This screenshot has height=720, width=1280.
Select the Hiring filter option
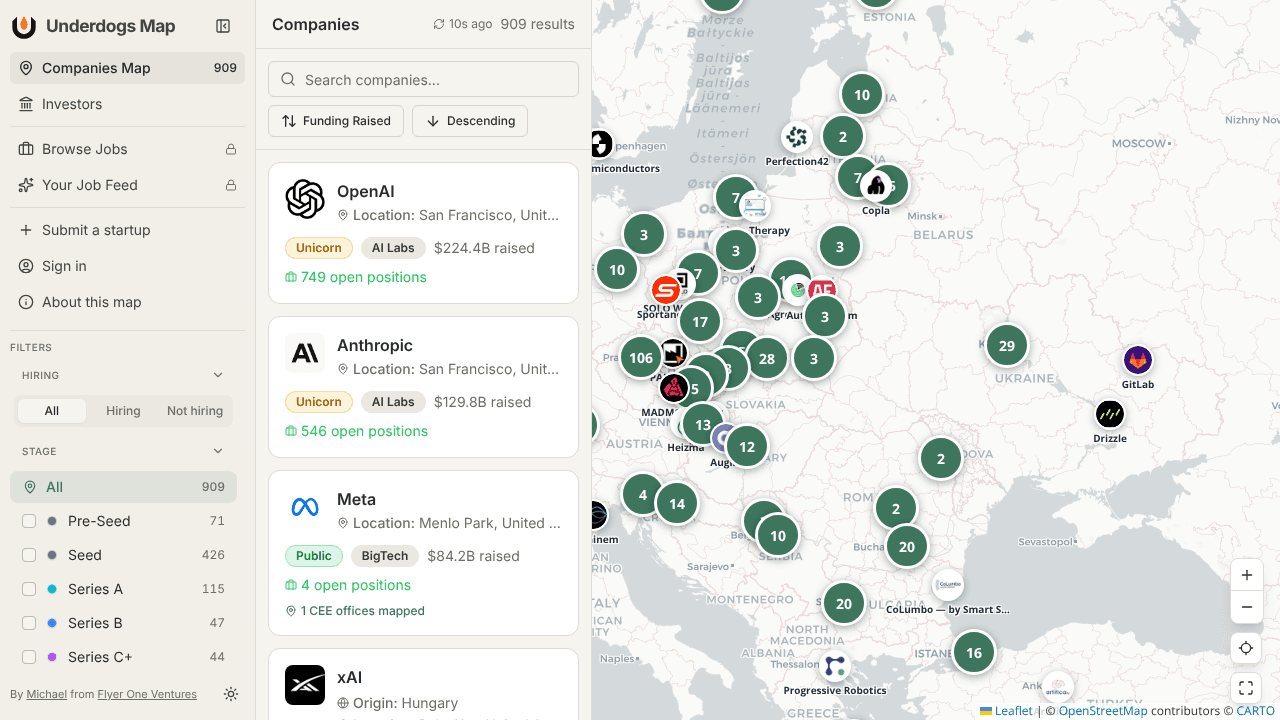coord(123,411)
